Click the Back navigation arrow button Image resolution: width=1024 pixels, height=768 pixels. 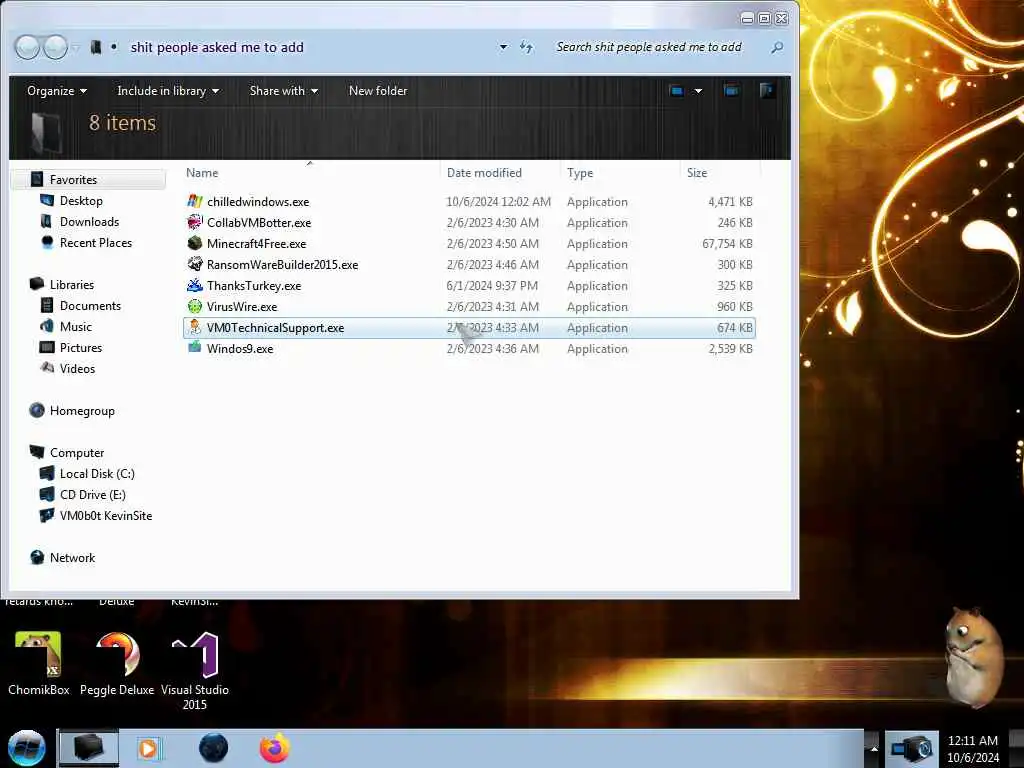[x=27, y=47]
